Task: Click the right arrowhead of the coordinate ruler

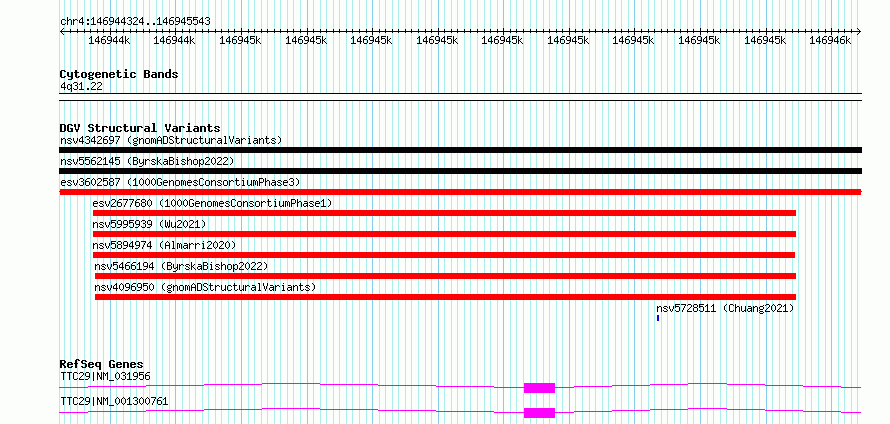Action: [859, 31]
